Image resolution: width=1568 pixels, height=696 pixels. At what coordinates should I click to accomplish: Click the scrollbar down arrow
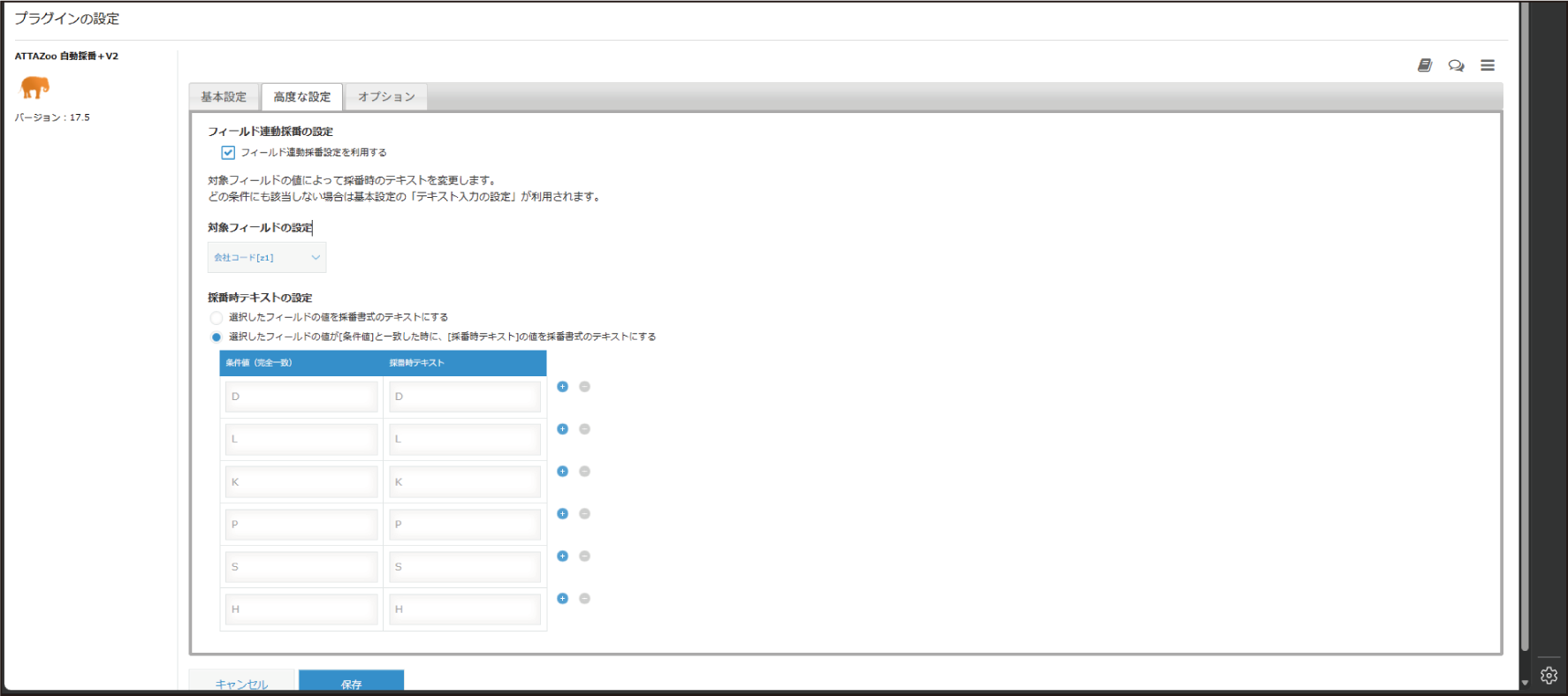point(1525,683)
